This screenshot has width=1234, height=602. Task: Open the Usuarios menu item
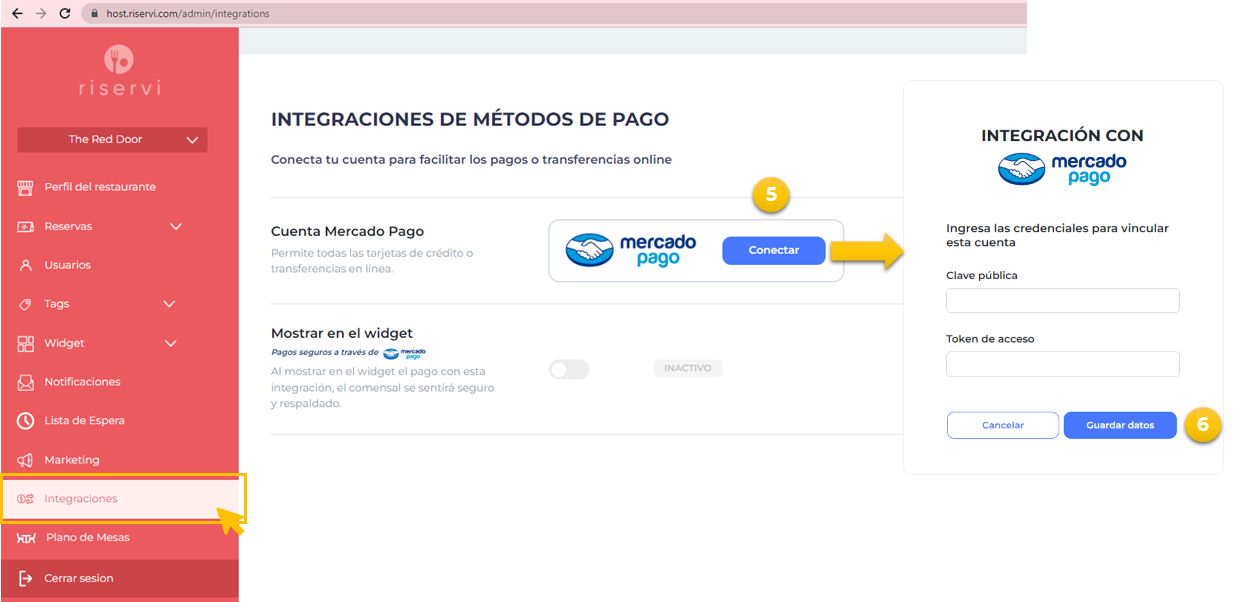point(67,265)
